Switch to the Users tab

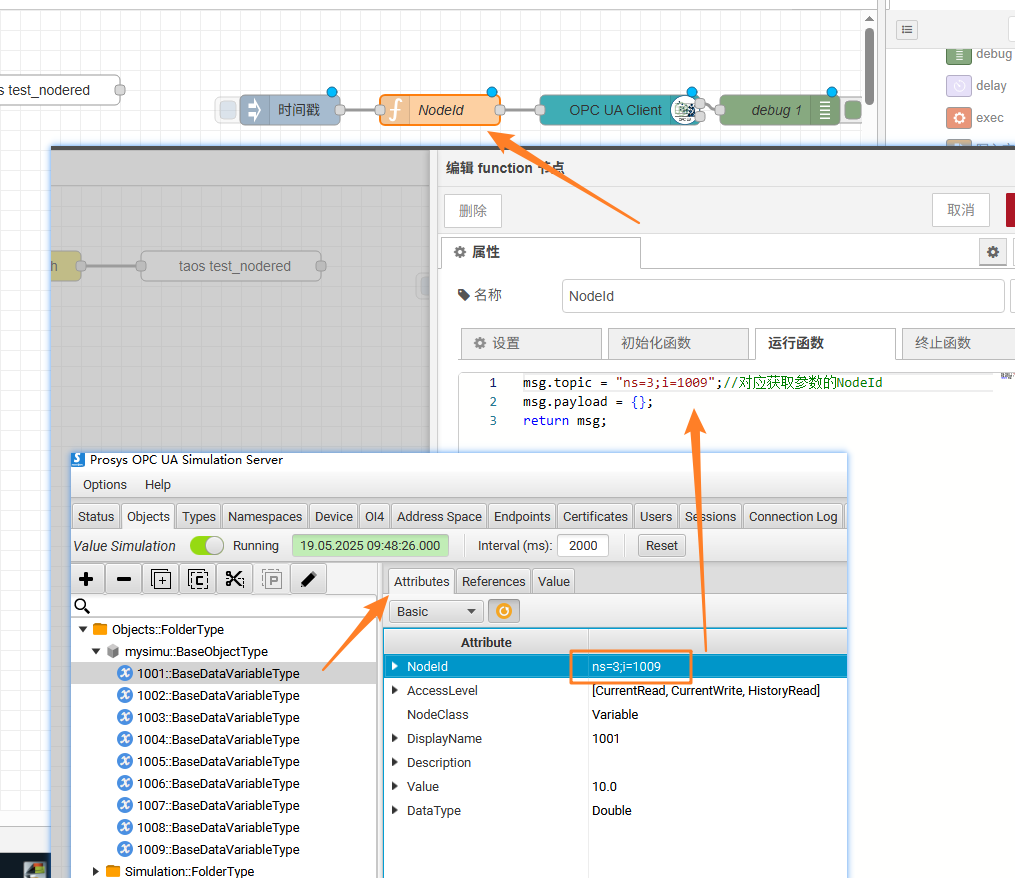coord(656,516)
